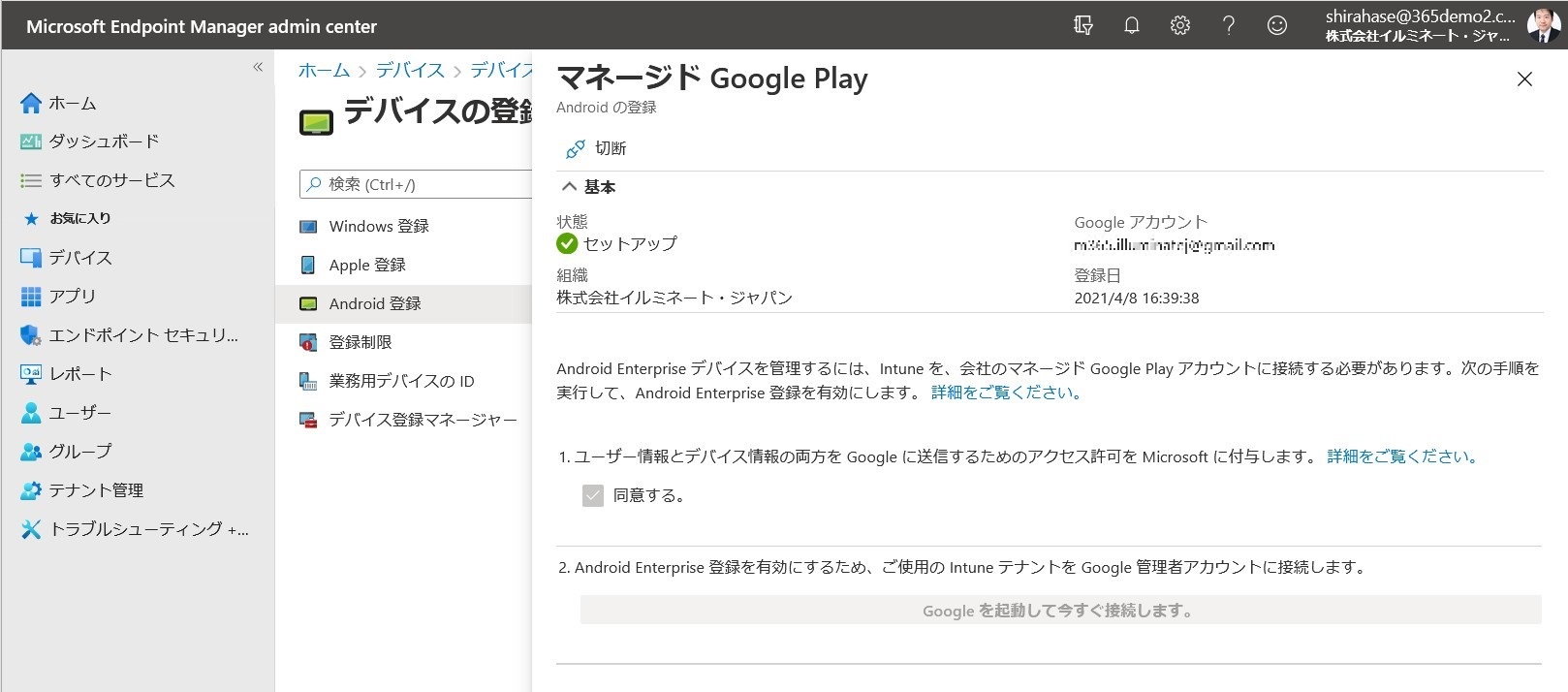The height and width of the screenshot is (692, 1568).
Task: Click the お気に入り favorites heading
Action: pyautogui.click(x=80, y=218)
